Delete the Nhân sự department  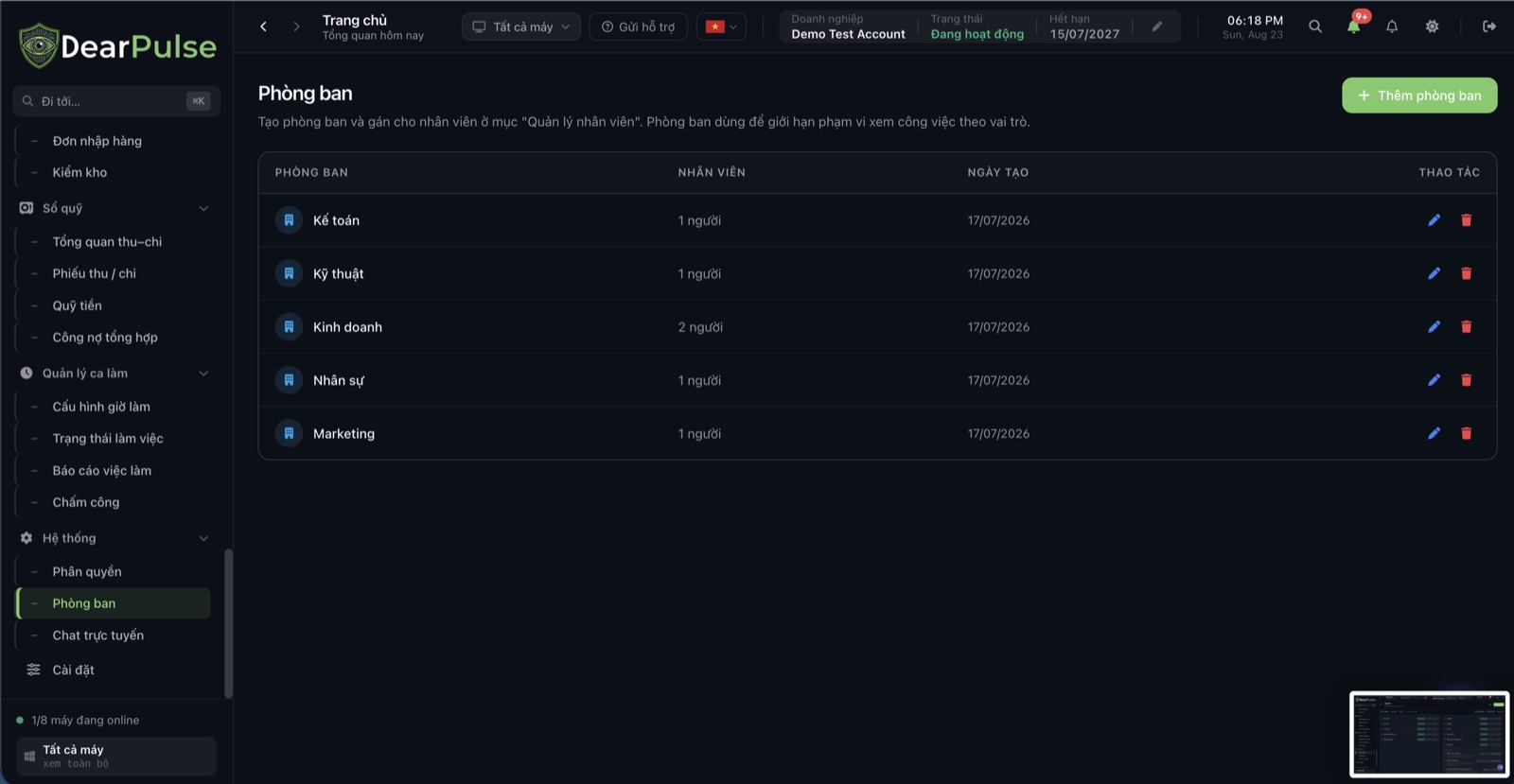click(1466, 380)
